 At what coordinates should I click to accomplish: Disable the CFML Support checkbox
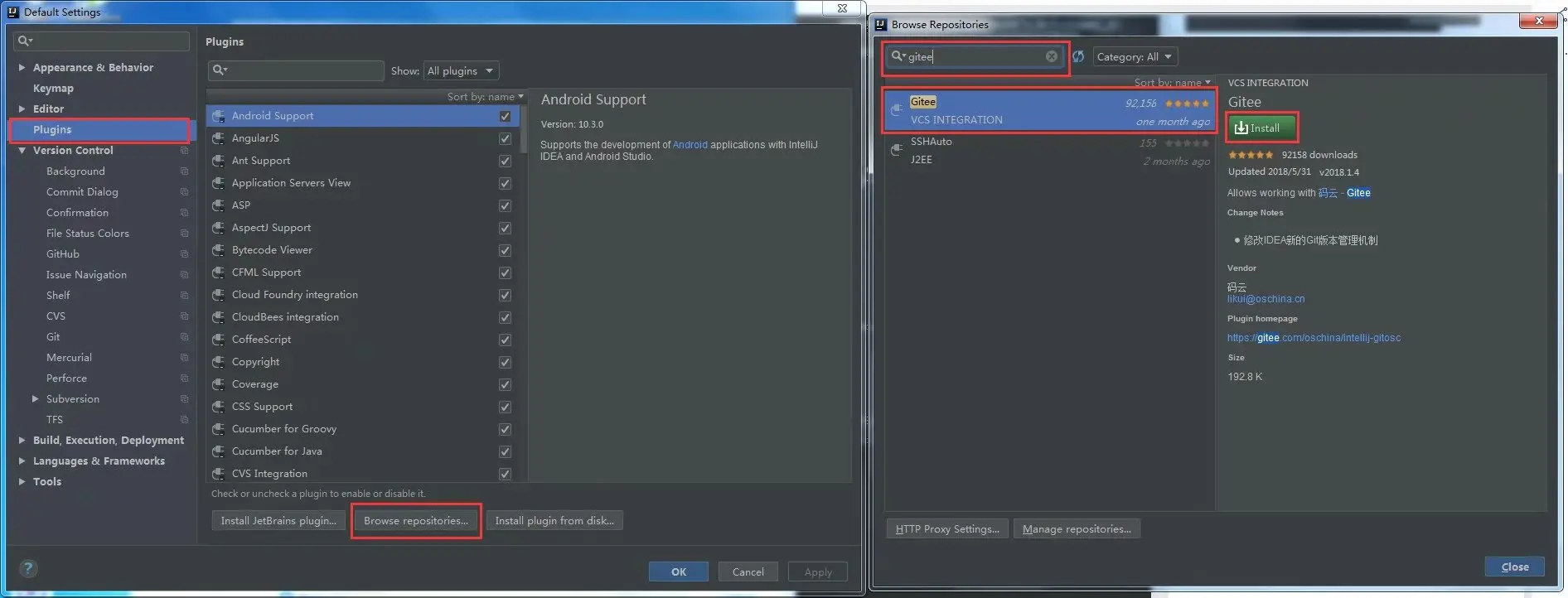[505, 272]
